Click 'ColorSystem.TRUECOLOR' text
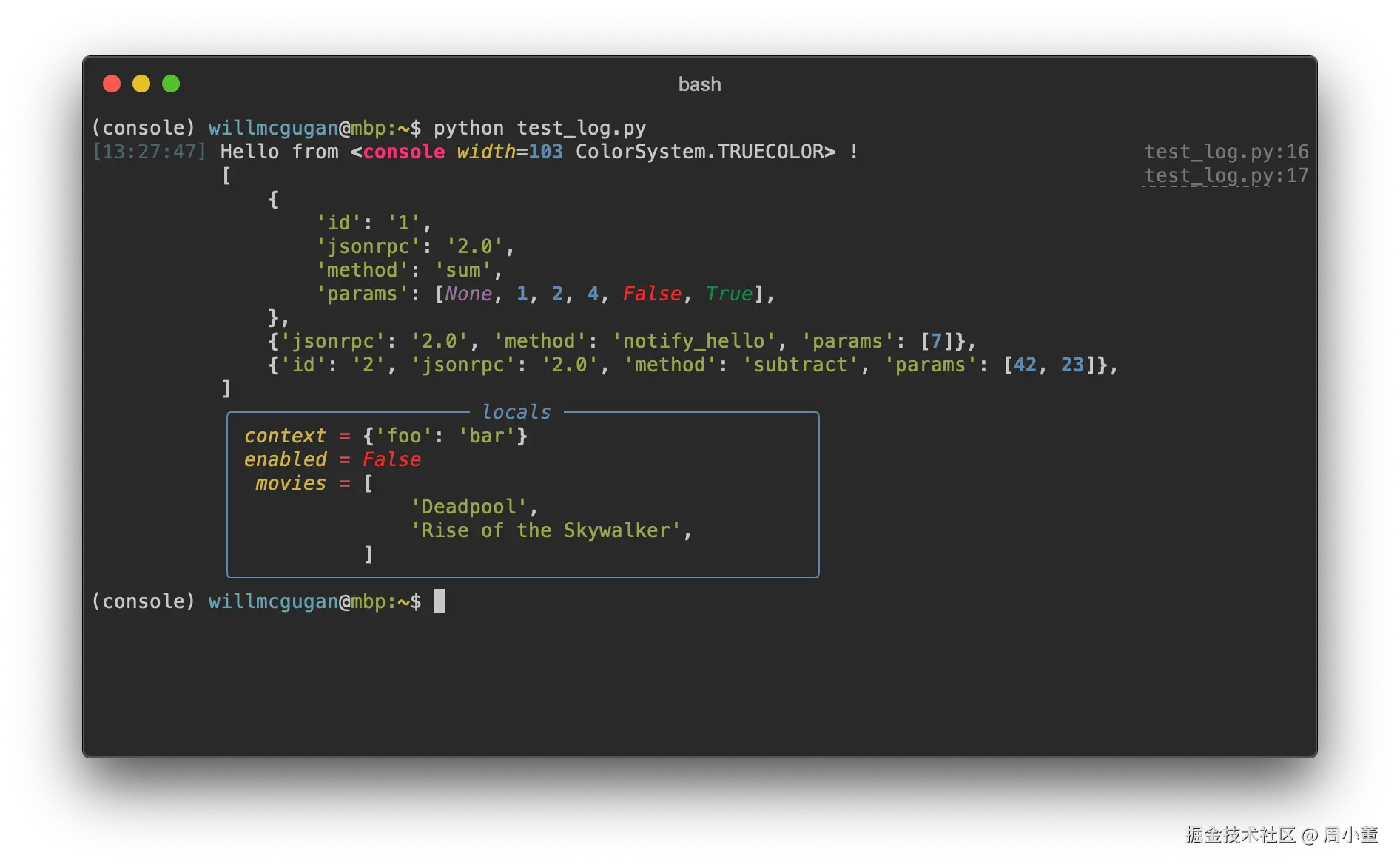The height and width of the screenshot is (867, 1400). pos(699,152)
